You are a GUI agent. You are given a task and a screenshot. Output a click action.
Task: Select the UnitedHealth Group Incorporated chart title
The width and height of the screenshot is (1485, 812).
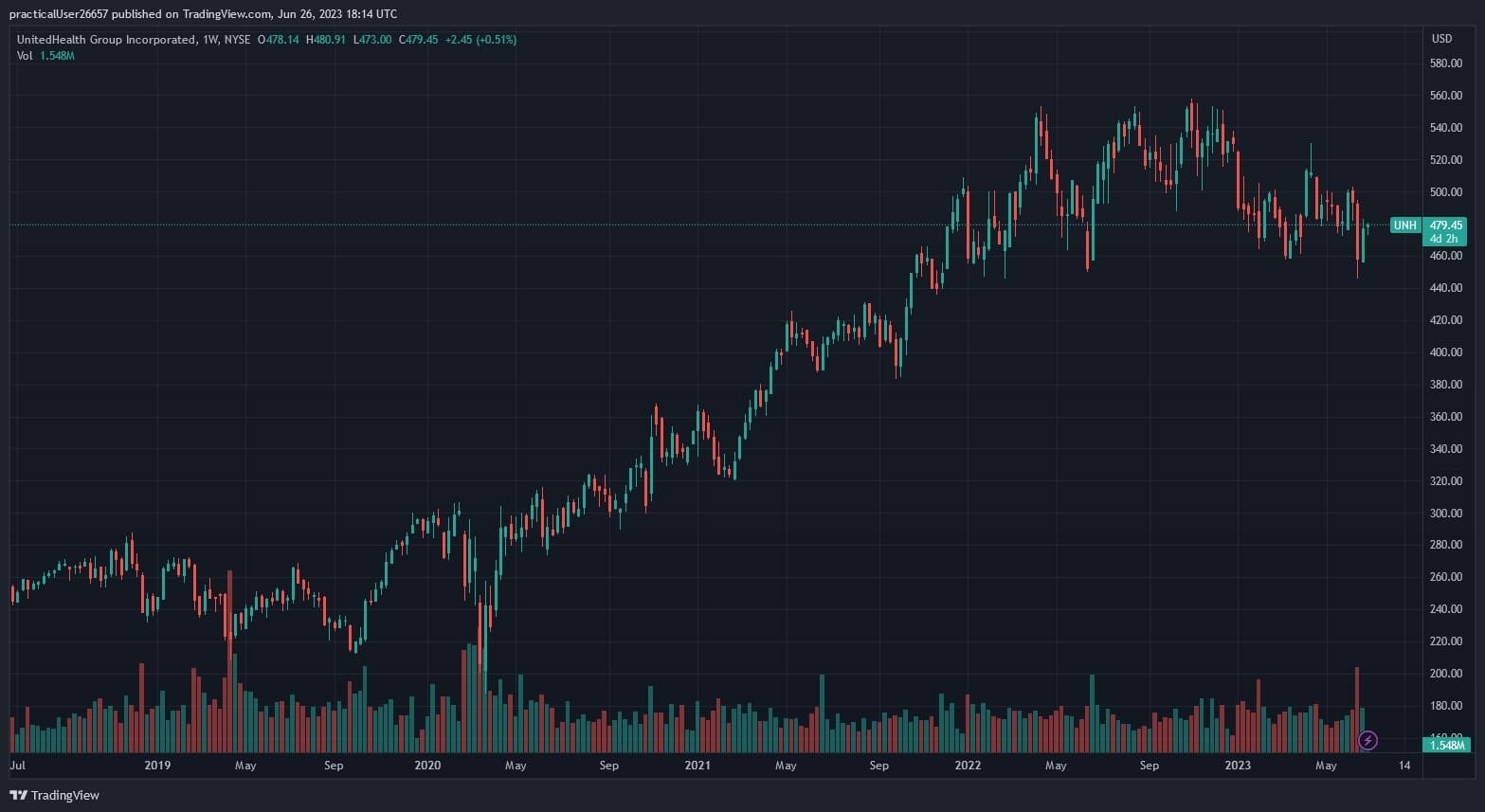[x=106, y=40]
